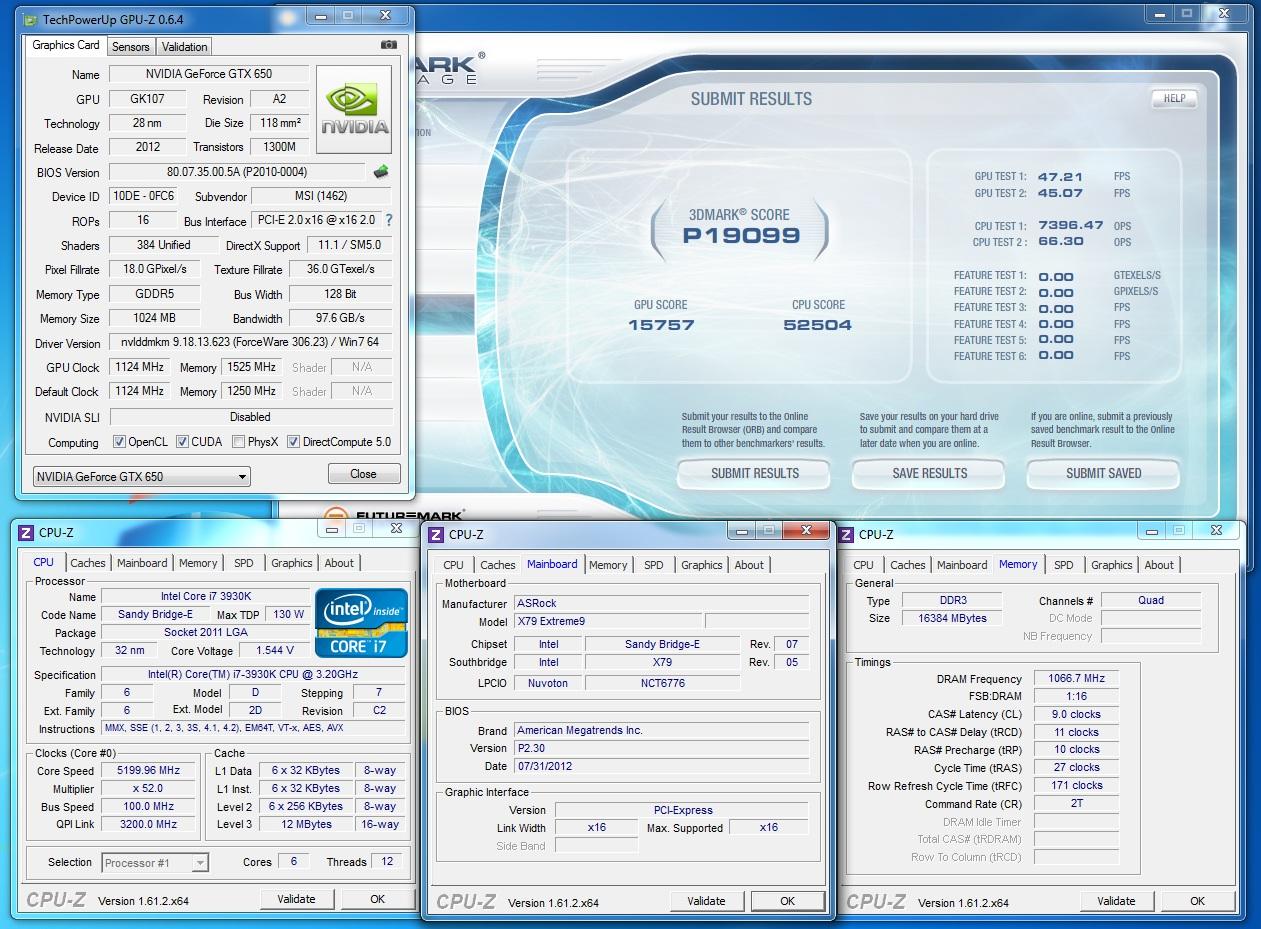Toggle the CUDA checkbox

[x=182, y=442]
